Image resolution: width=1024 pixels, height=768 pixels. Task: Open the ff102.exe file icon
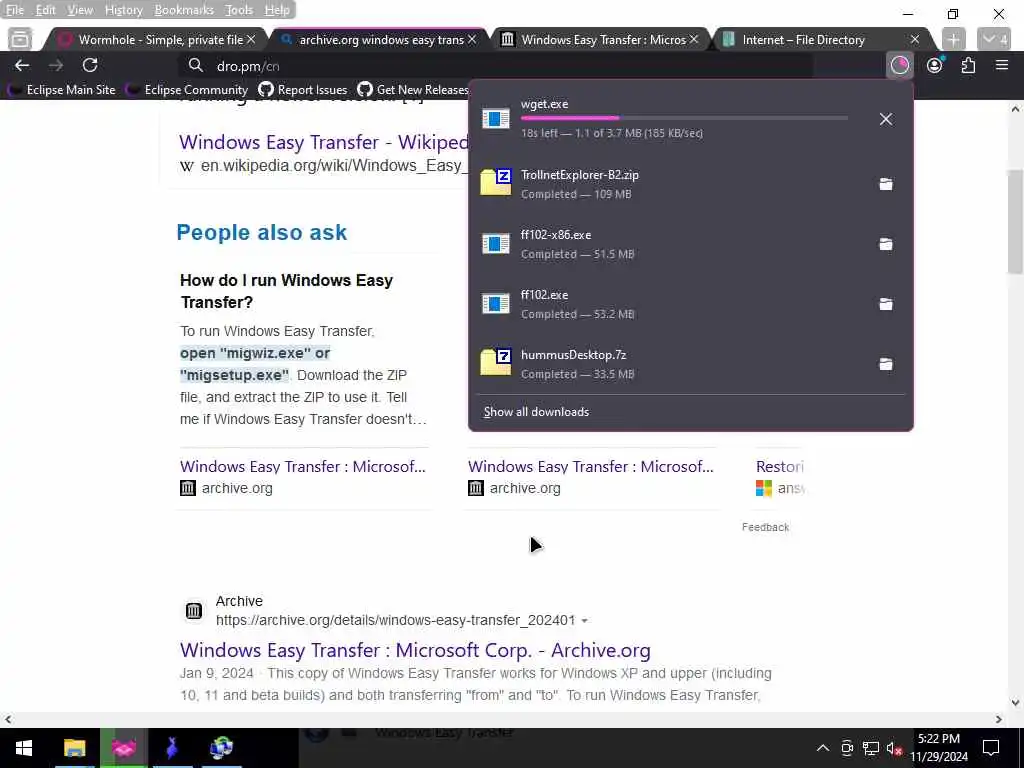[x=496, y=304]
